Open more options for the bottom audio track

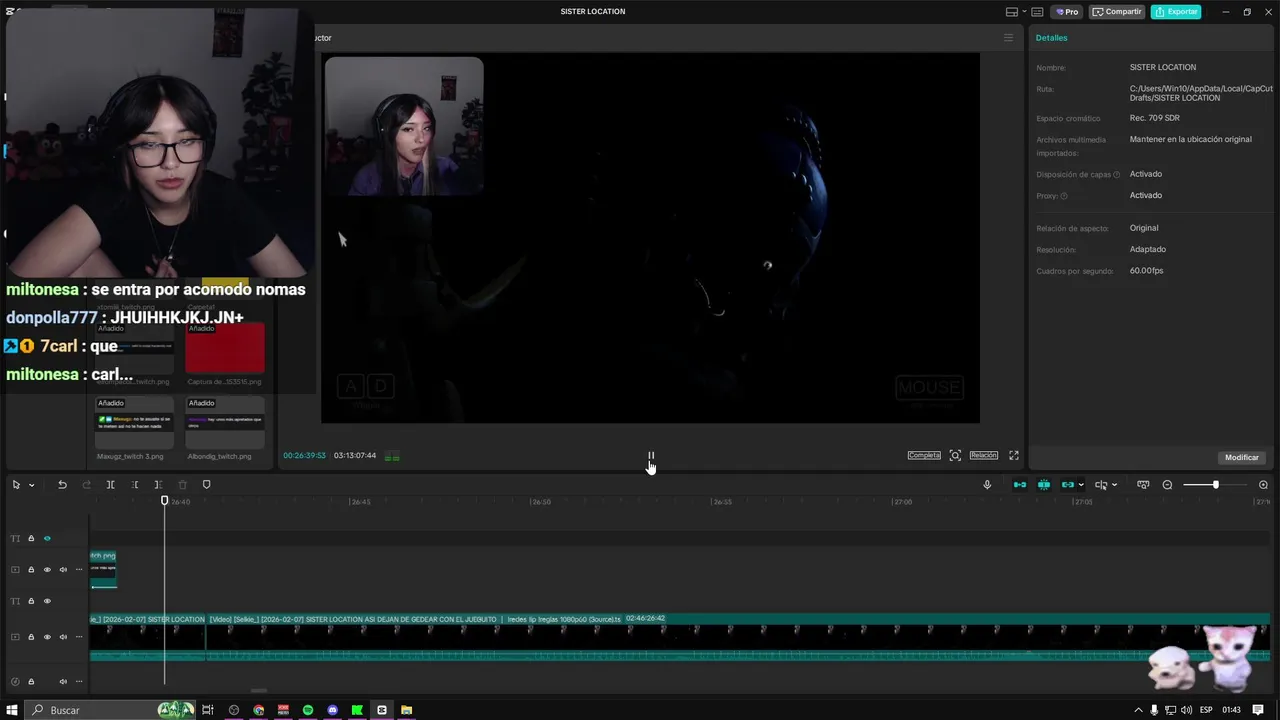point(79,681)
